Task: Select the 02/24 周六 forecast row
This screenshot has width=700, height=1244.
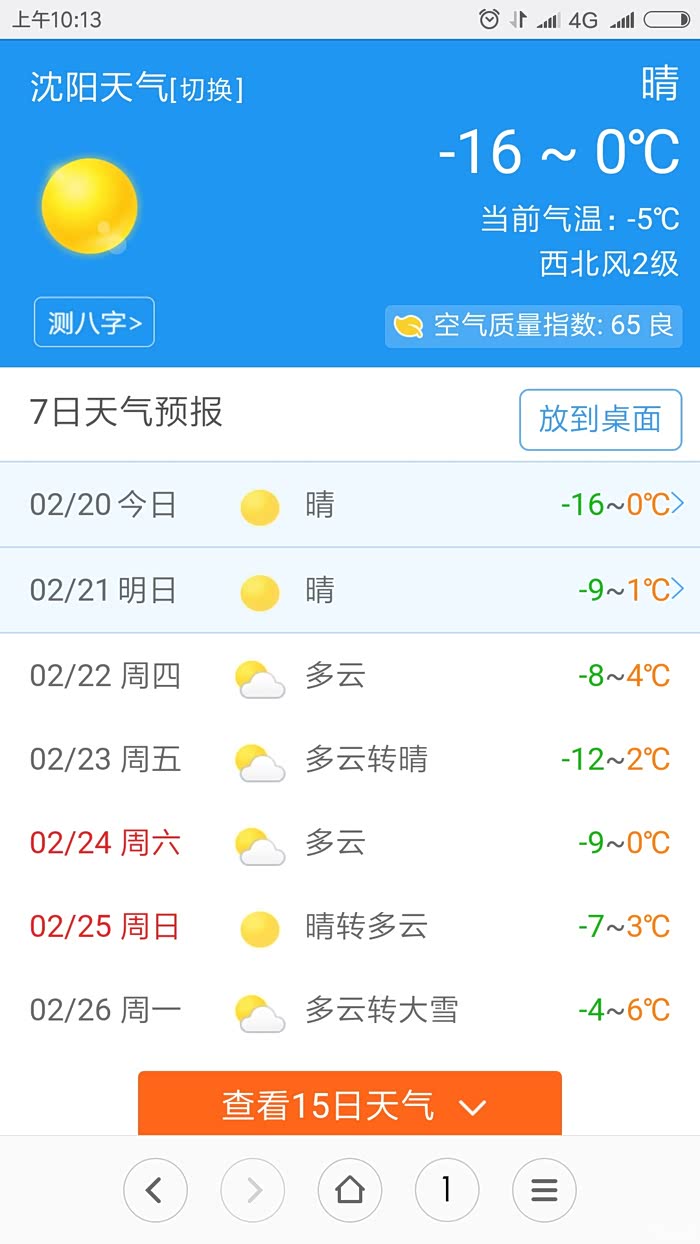Action: pos(350,843)
